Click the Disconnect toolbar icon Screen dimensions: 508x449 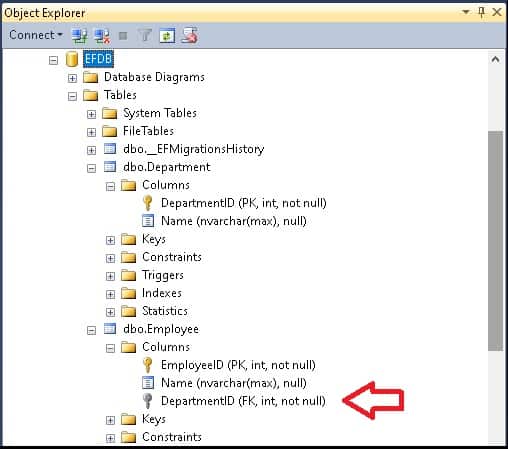coord(102,35)
